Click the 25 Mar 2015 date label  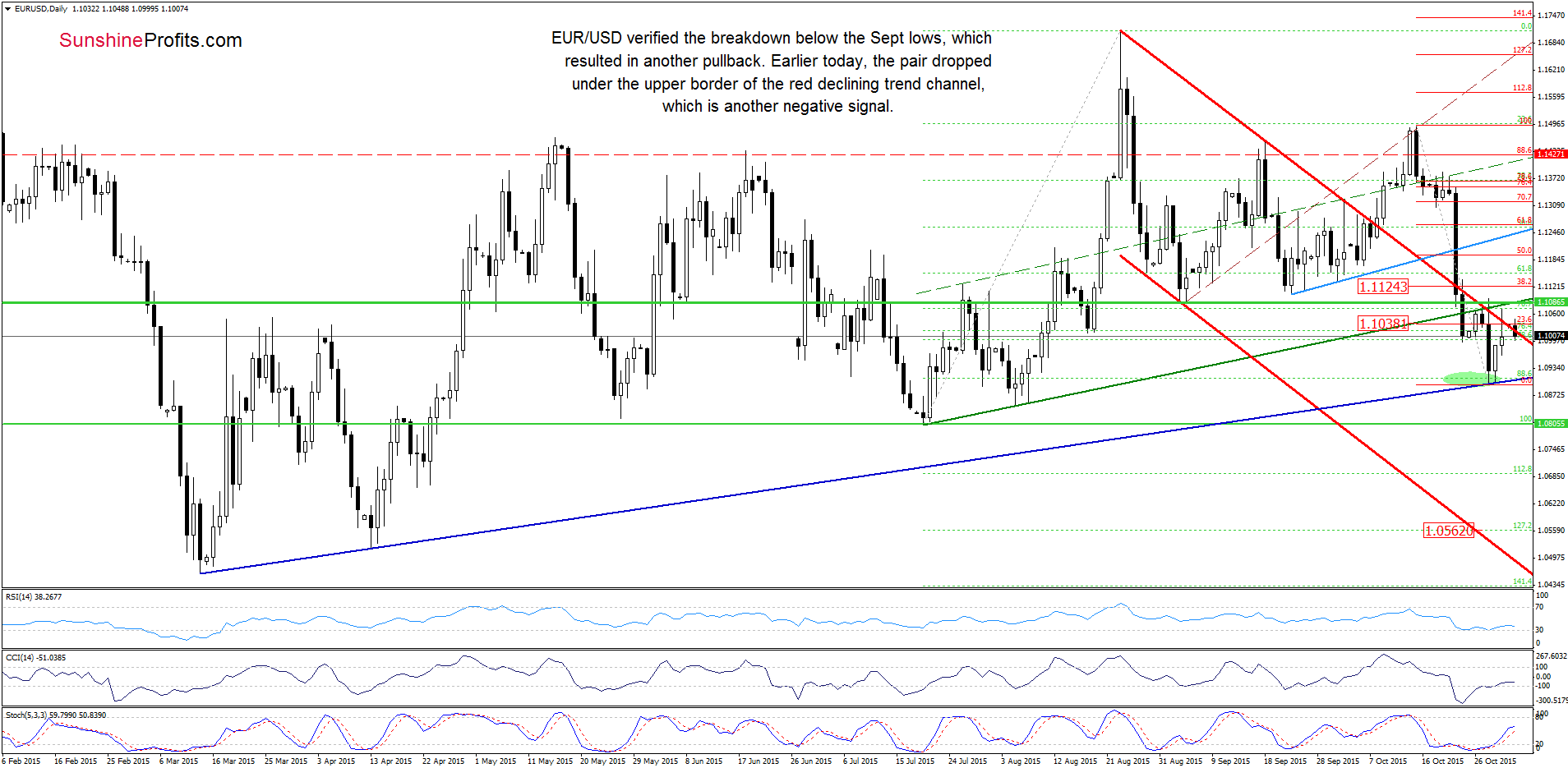[285, 761]
